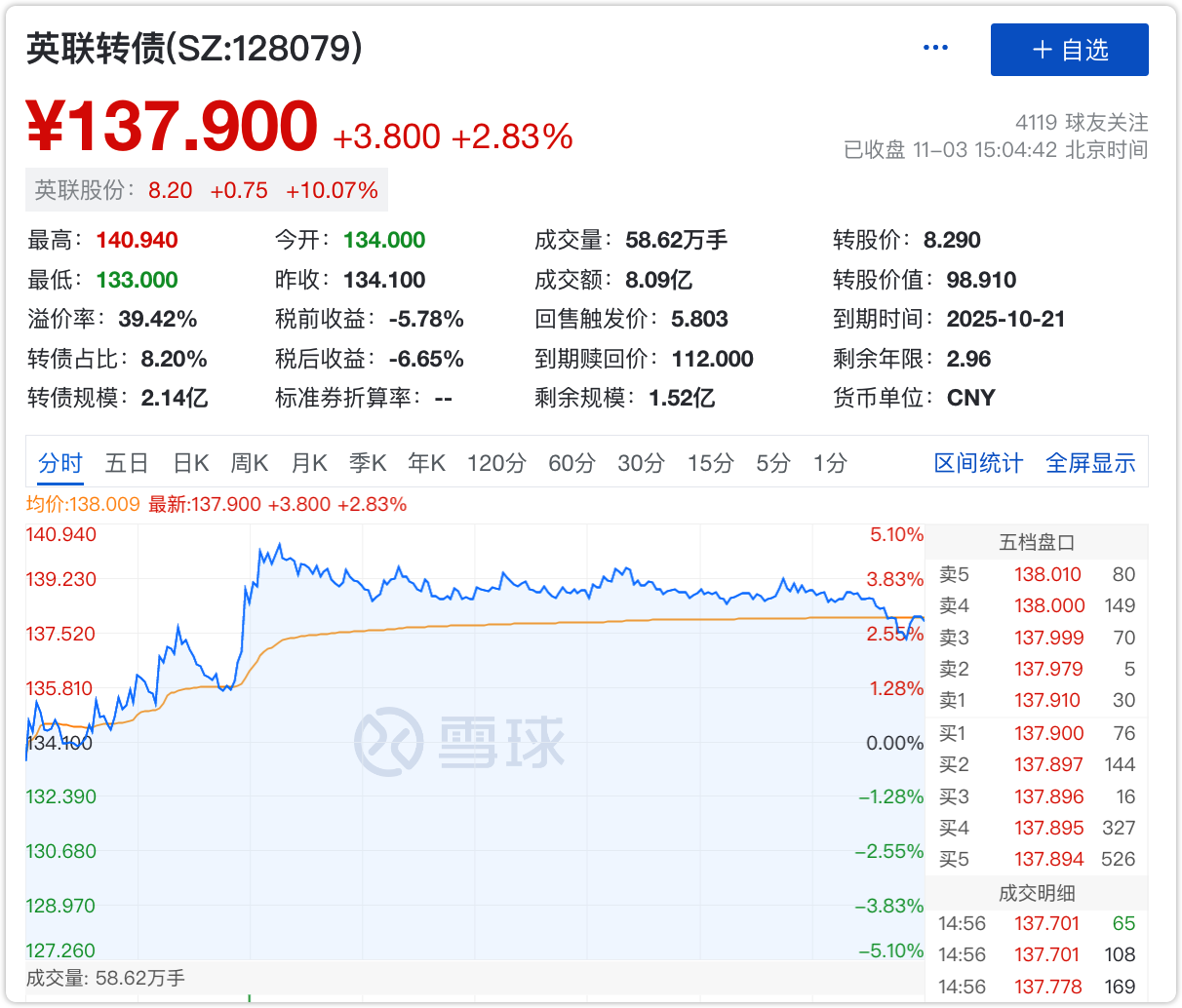Viewport: 1182px width, 1008px height.
Task: Click the 买1 bid price 137.900 row
Action: (1037, 733)
